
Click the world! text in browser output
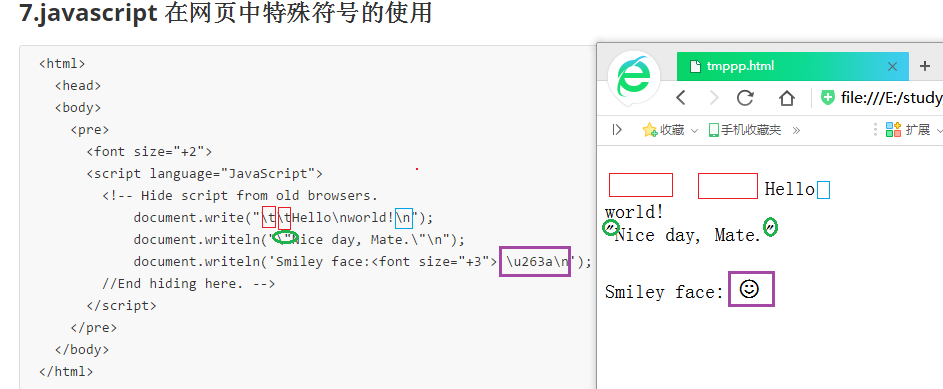coord(634,212)
